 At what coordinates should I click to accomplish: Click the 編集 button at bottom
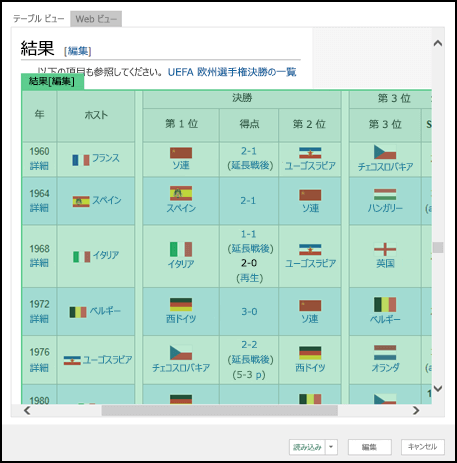(x=369, y=447)
